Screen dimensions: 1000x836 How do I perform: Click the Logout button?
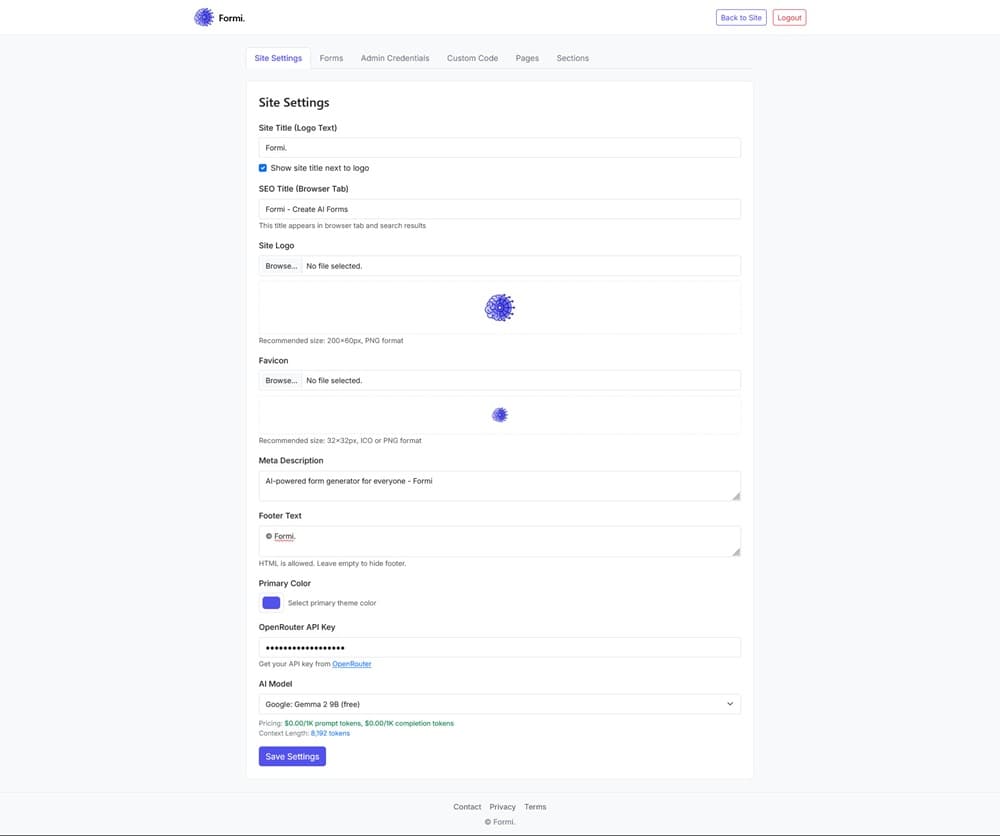pos(789,18)
